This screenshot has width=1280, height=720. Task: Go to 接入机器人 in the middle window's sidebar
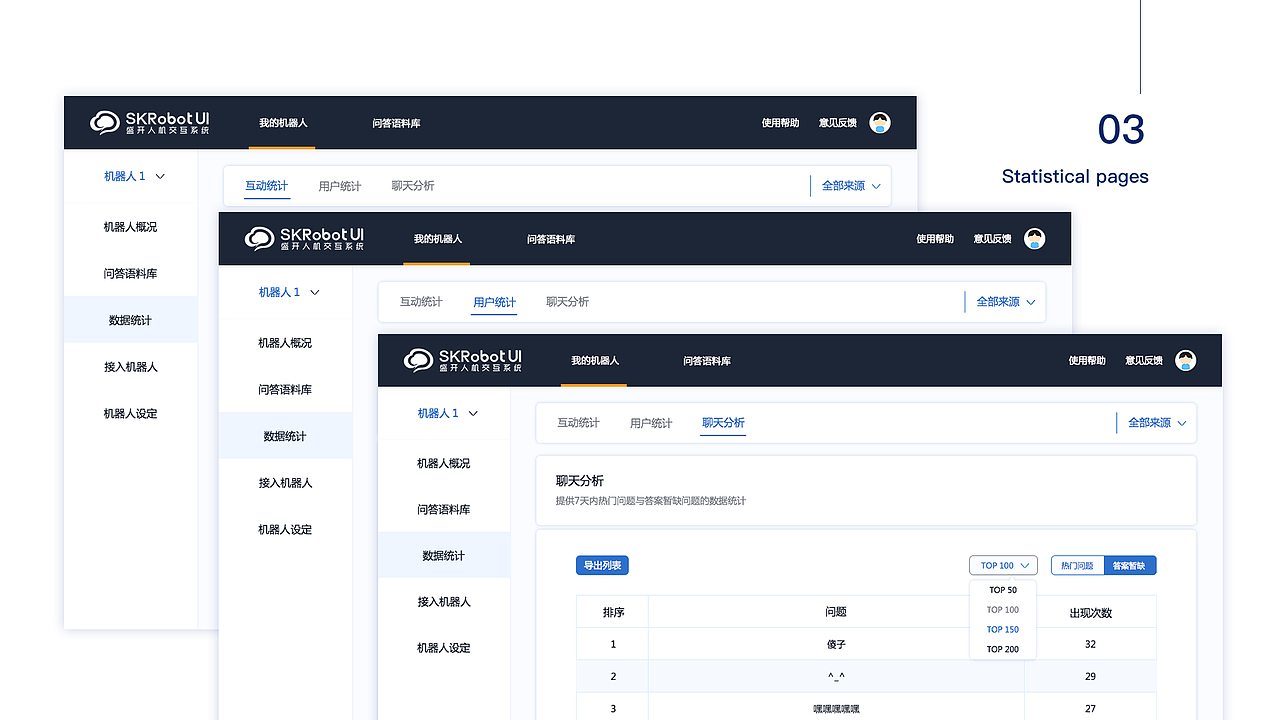[285, 482]
